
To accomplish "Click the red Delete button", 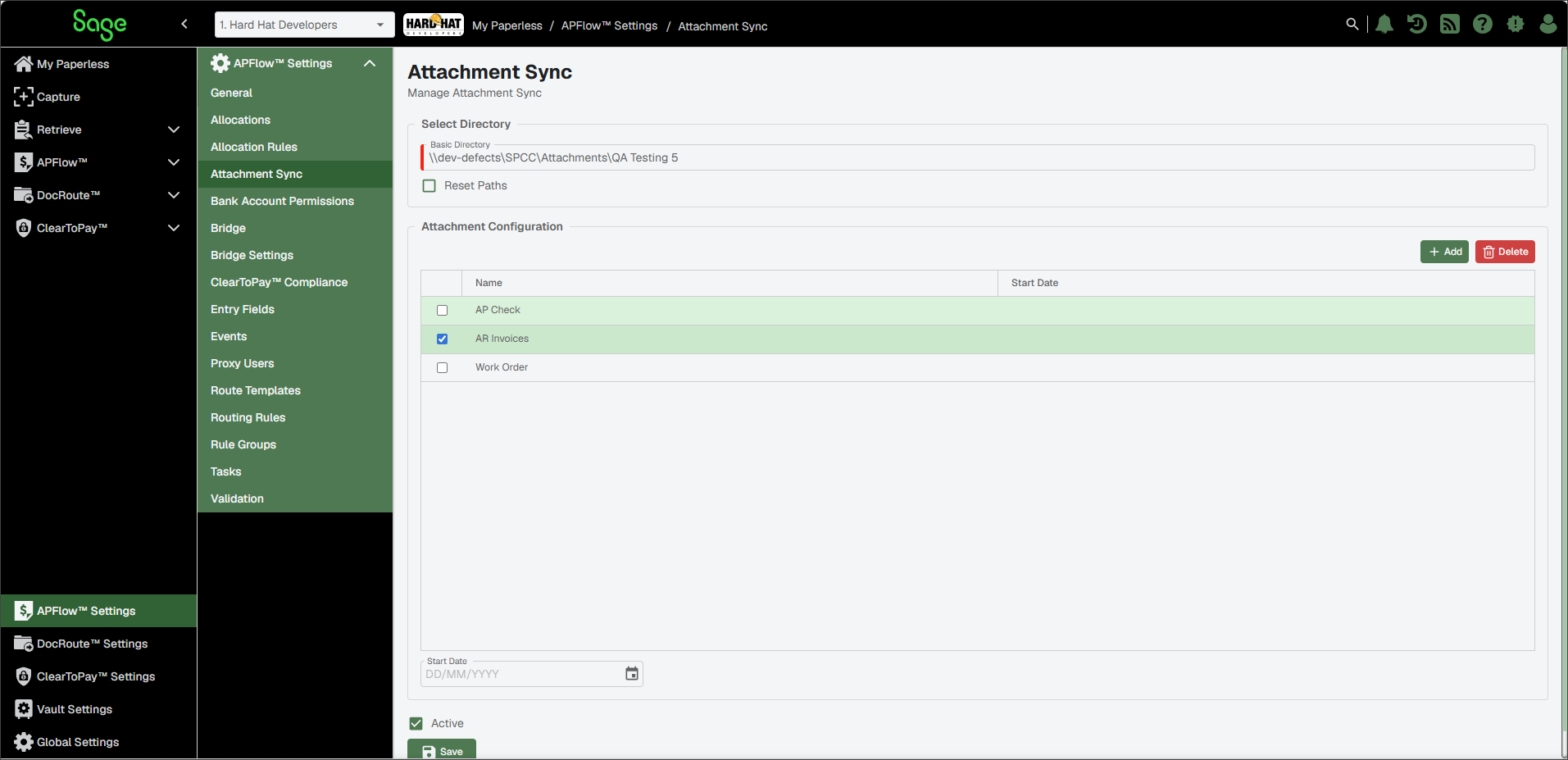I will click(1505, 252).
